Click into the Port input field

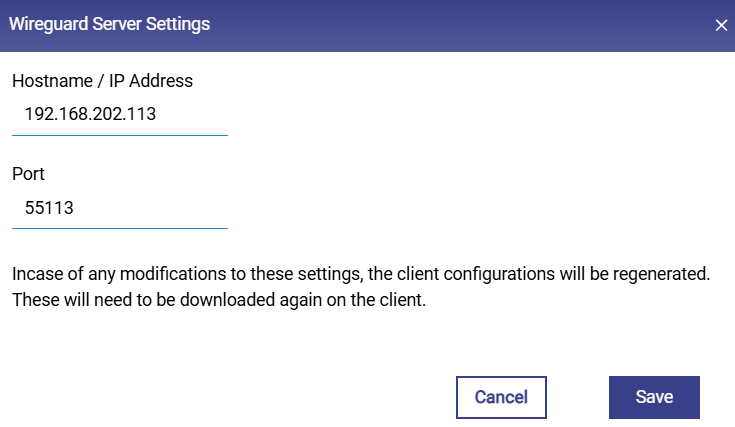tap(120, 208)
